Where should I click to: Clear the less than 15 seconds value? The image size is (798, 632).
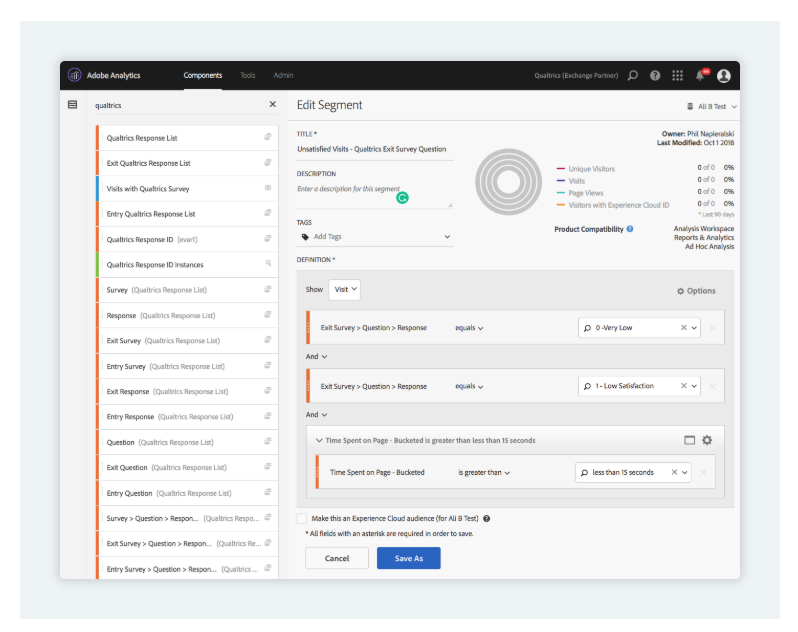(674, 472)
